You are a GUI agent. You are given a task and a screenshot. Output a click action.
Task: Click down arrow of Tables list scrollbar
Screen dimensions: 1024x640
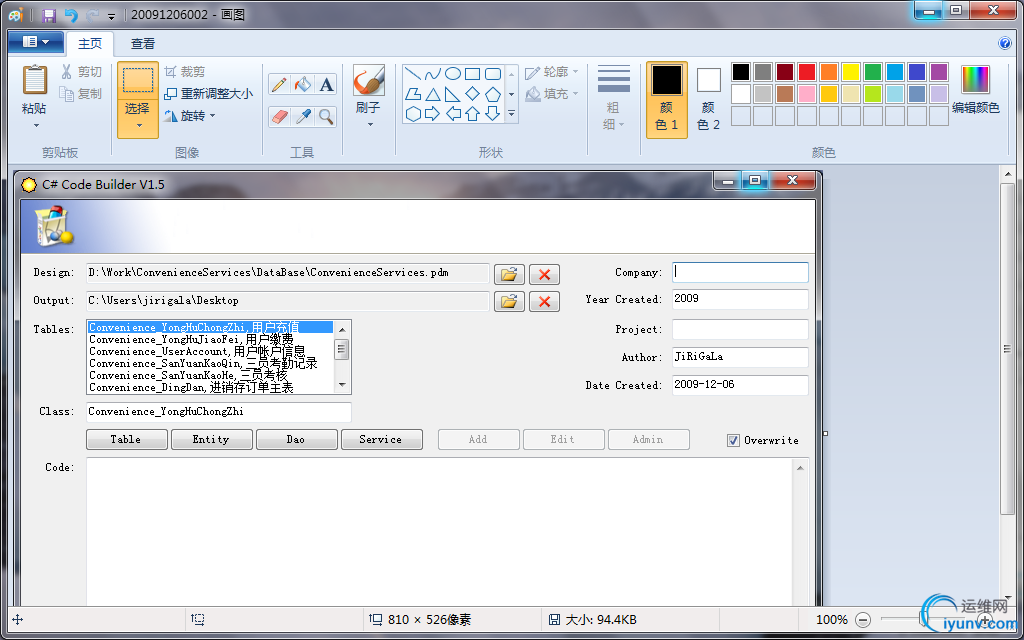tap(342, 386)
